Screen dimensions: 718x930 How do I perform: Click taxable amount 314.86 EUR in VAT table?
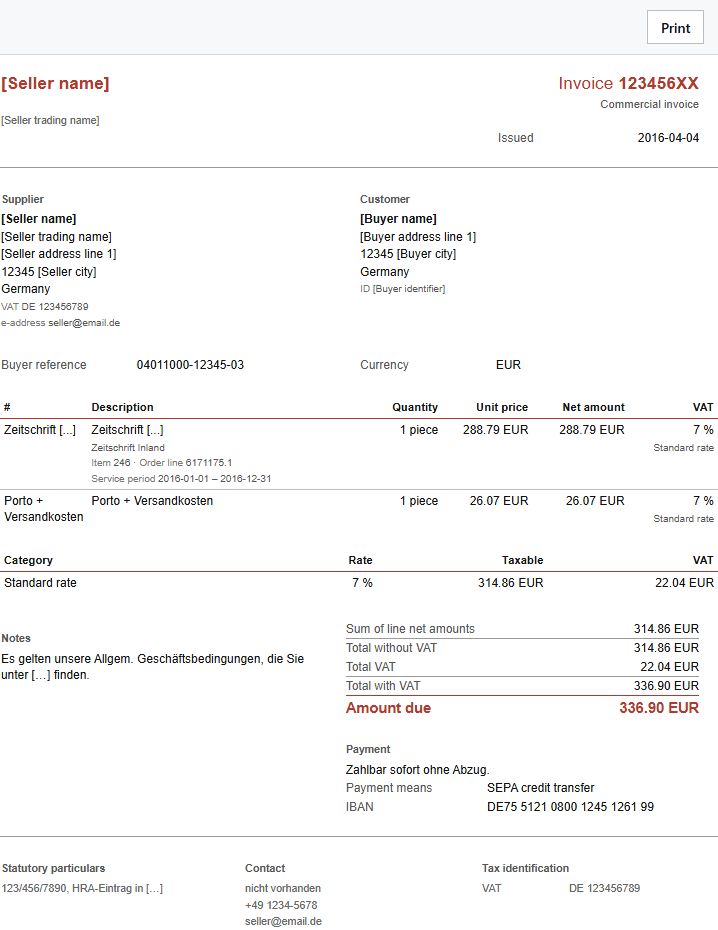pyautogui.click(x=510, y=583)
